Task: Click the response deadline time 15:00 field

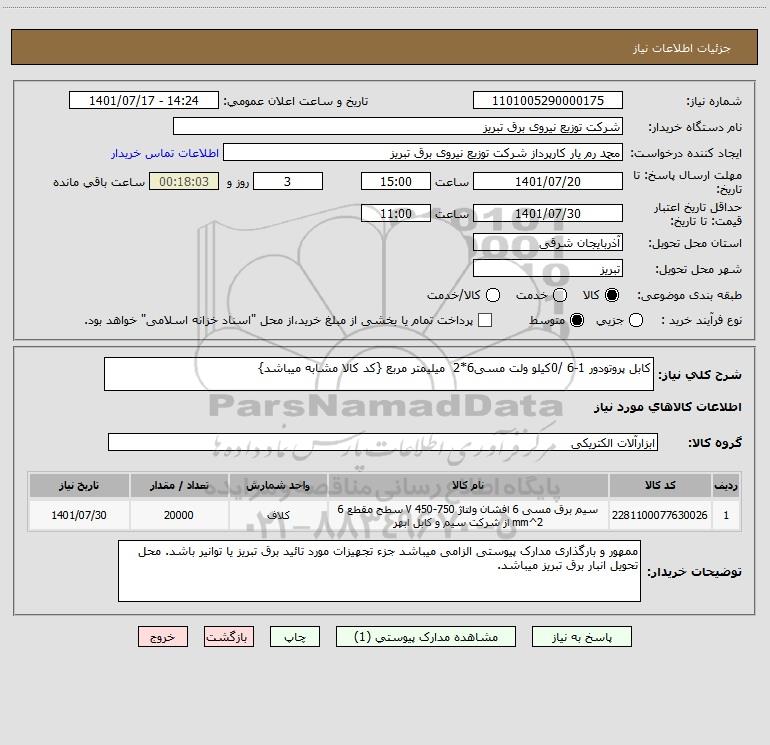Action: point(396,181)
